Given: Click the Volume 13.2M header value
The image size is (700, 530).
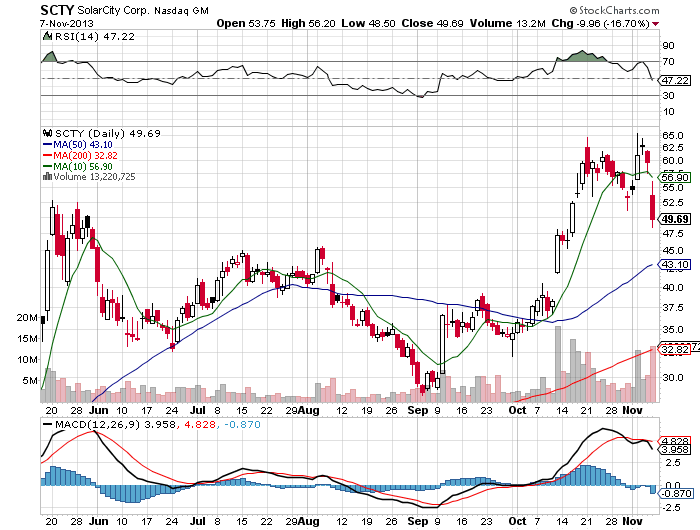Looking at the screenshot, I should coord(508,23).
